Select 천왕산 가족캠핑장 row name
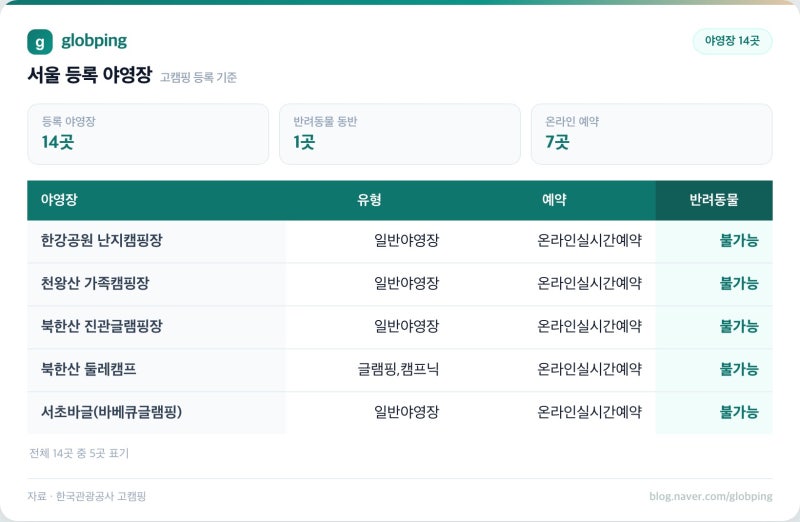Image resolution: width=800 pixels, height=522 pixels. click(x=95, y=283)
